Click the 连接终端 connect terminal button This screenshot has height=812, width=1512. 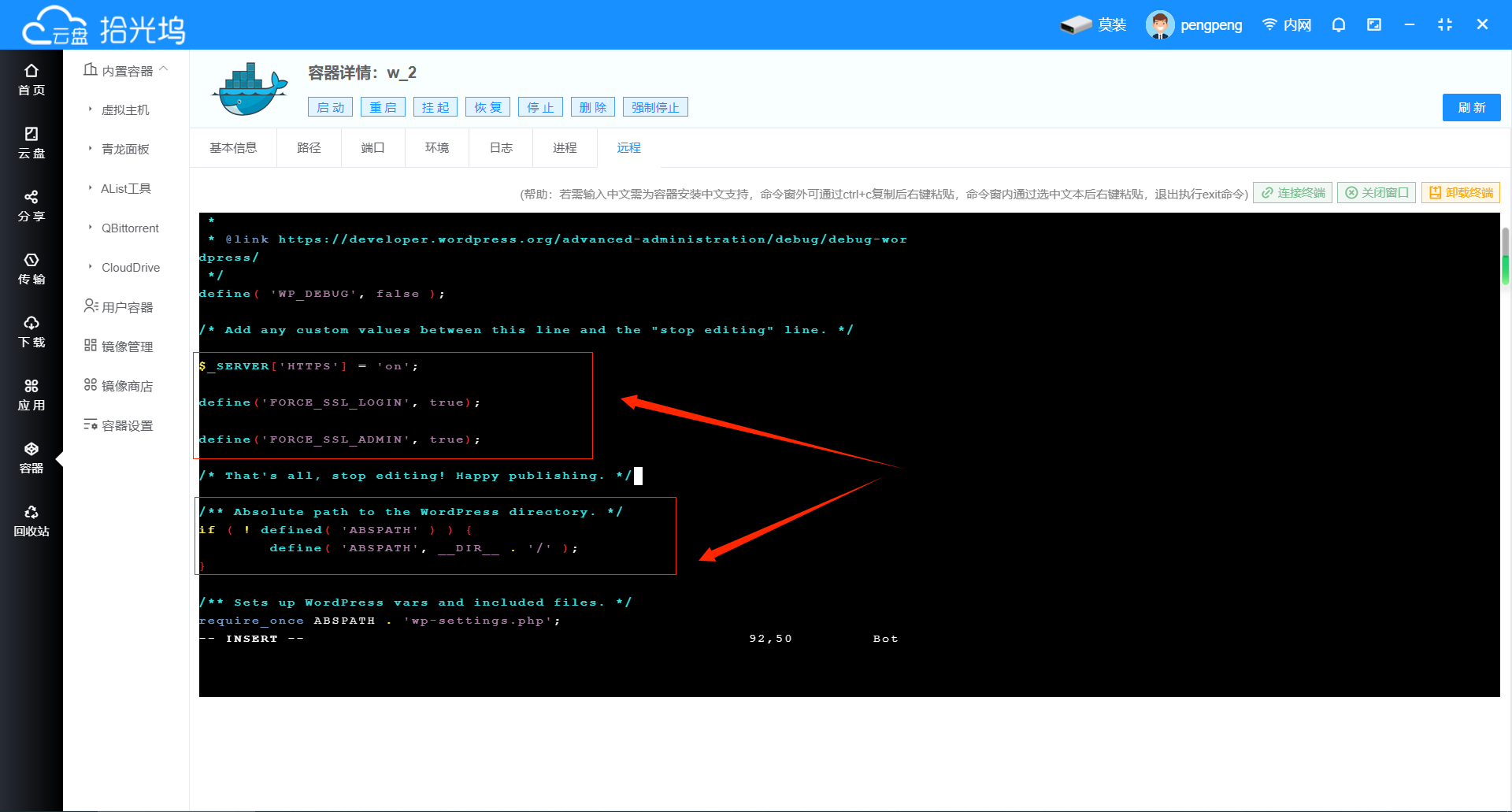pyautogui.click(x=1292, y=193)
